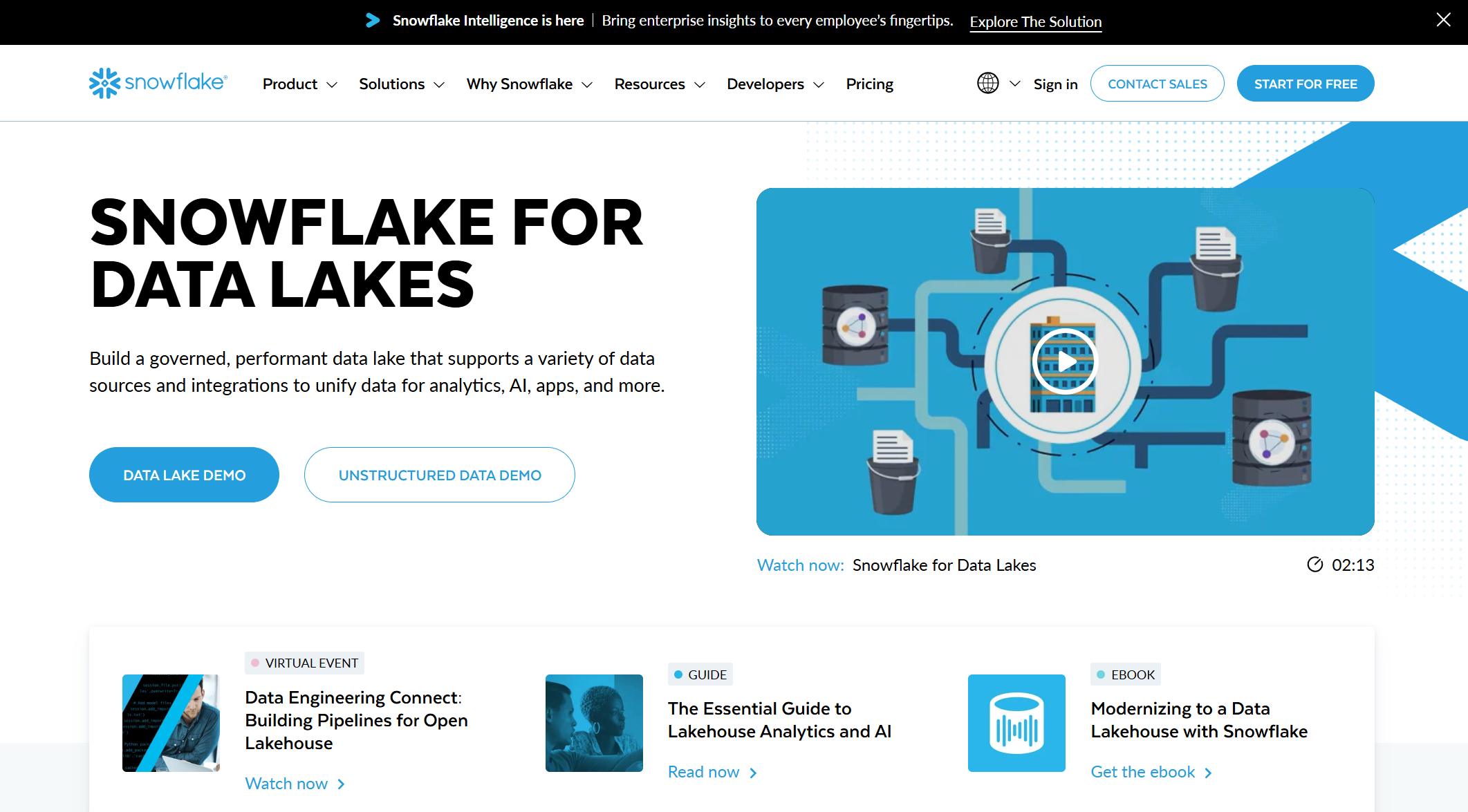Click the blue arrow icon in the announcement banner
This screenshot has height=812, width=1468.
[372, 20]
